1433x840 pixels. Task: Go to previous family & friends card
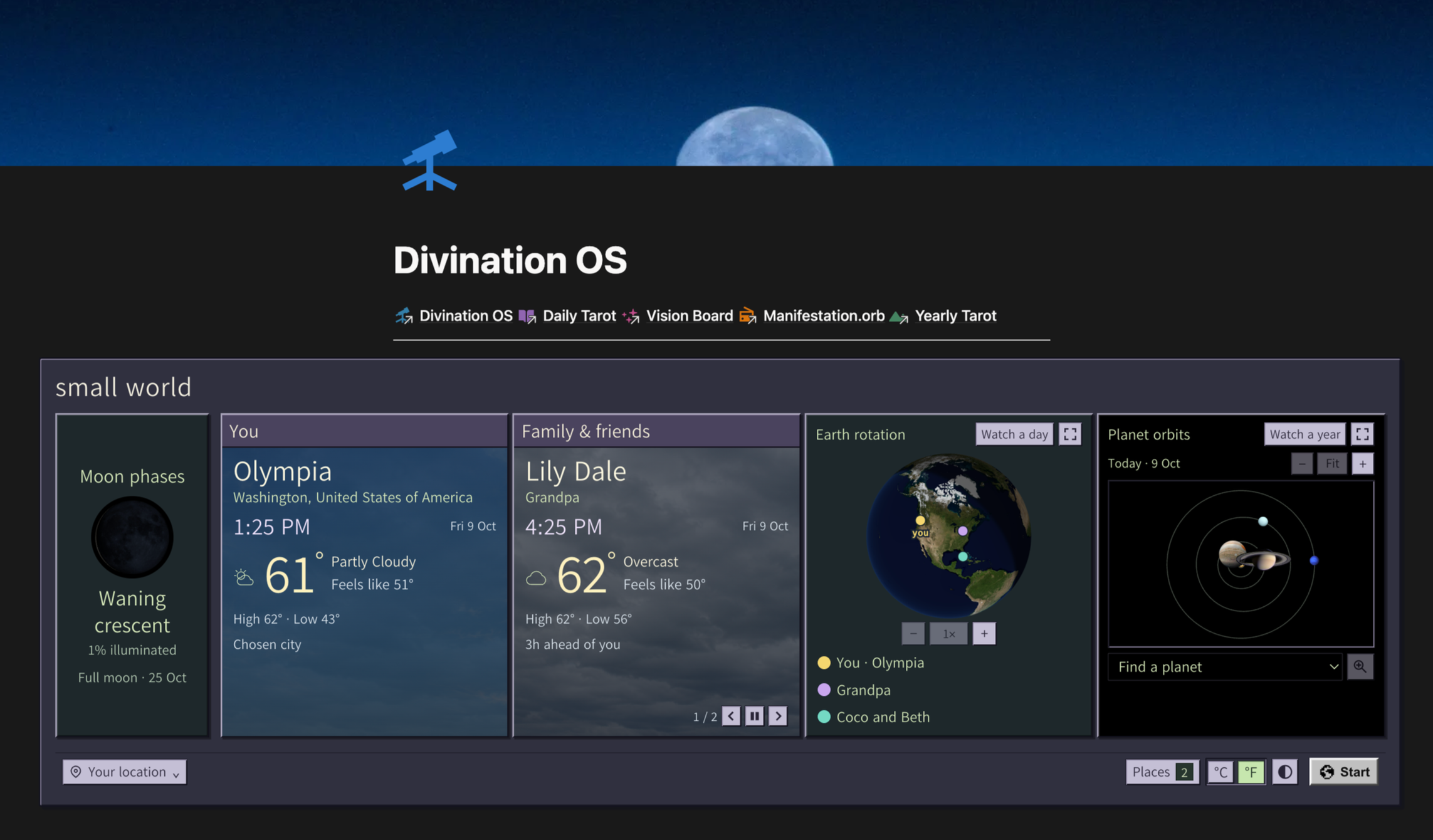[731, 716]
